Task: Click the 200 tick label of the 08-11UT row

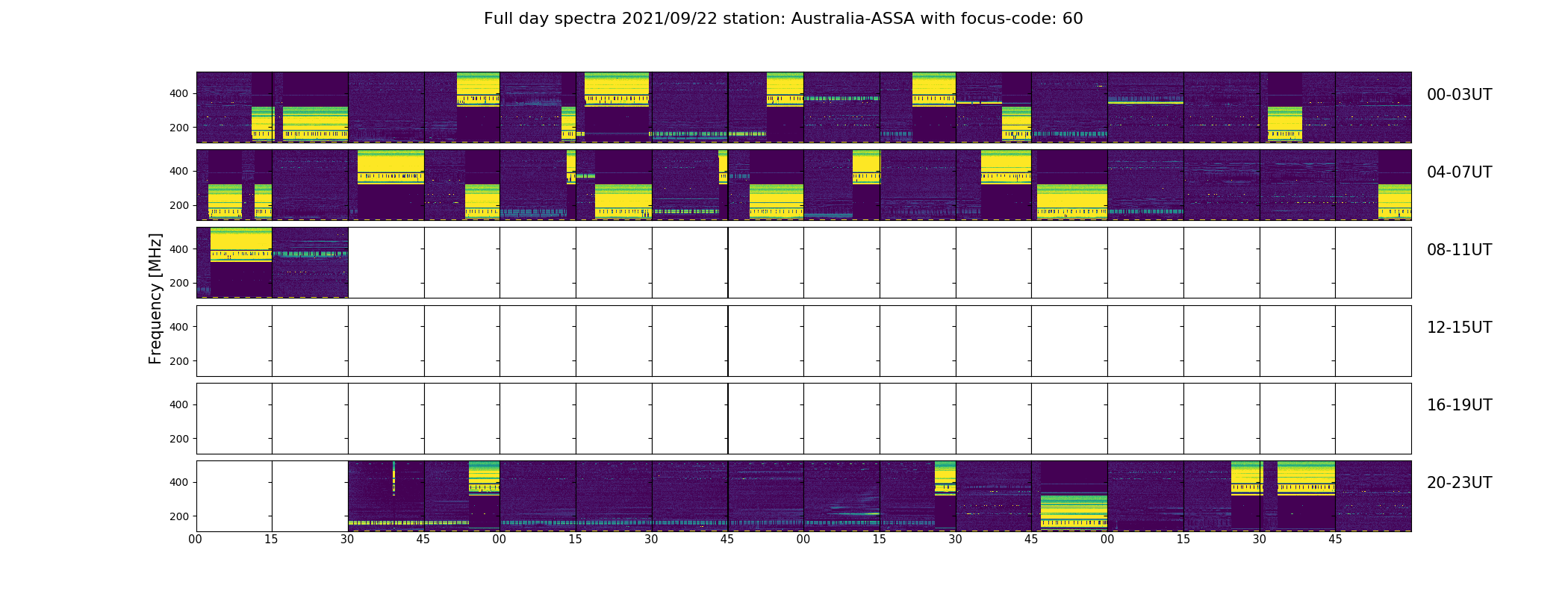Action: 179,283
